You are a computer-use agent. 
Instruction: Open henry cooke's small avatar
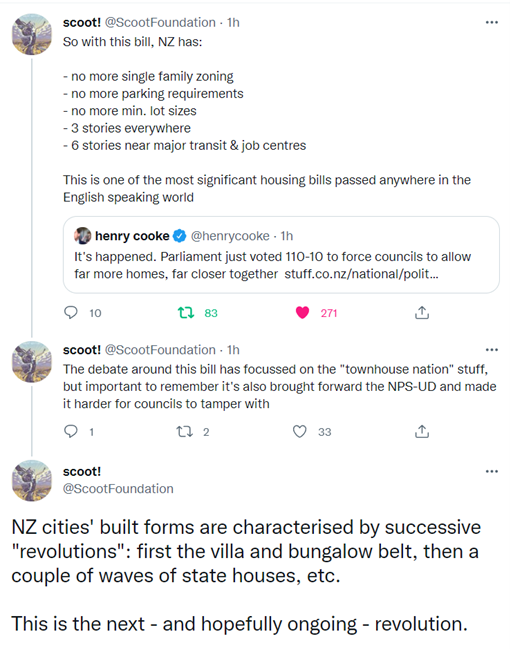[x=82, y=236]
